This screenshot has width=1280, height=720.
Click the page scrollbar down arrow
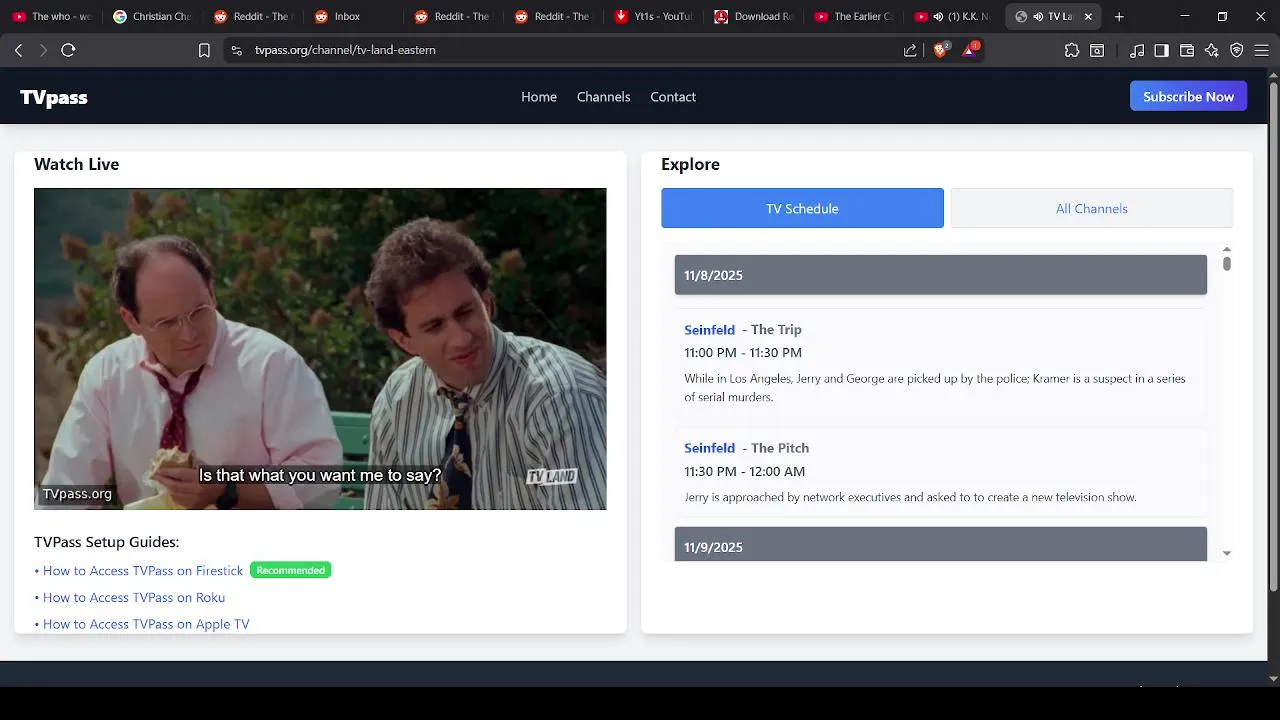click(1273, 678)
